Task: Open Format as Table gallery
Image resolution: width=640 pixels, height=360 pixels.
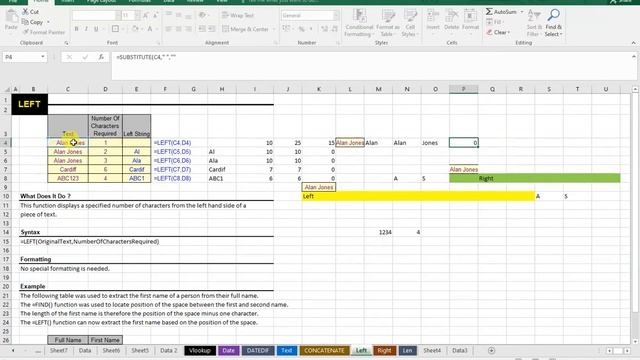Action: (388, 23)
